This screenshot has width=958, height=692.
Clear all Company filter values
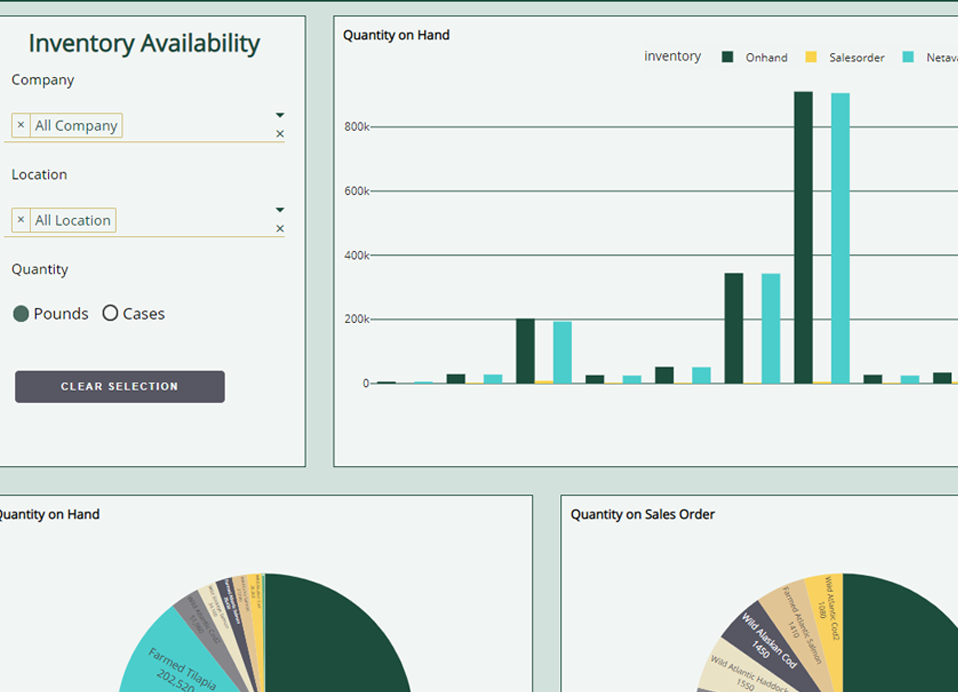[x=280, y=134]
